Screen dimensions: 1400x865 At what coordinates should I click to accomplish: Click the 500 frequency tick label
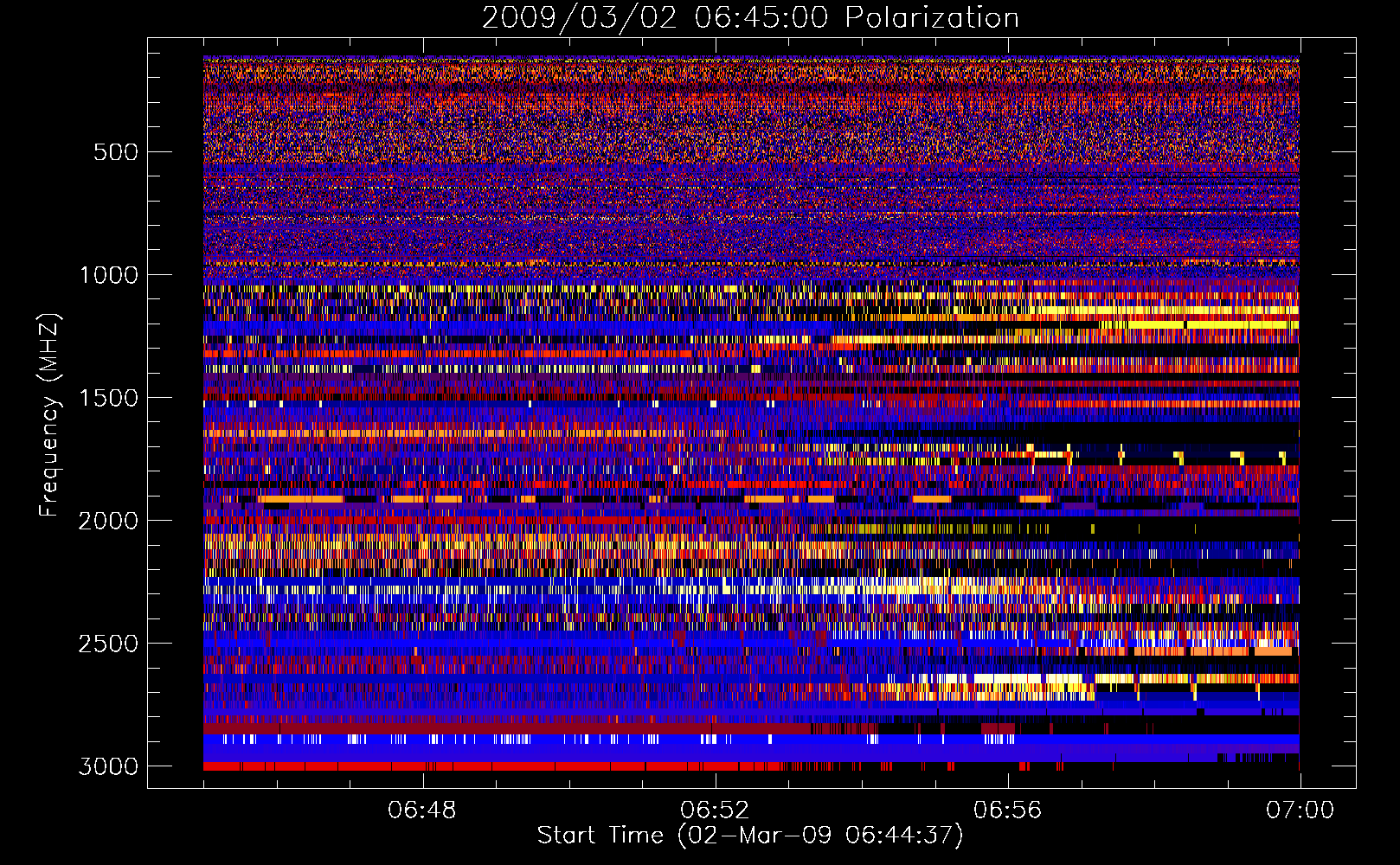point(115,152)
